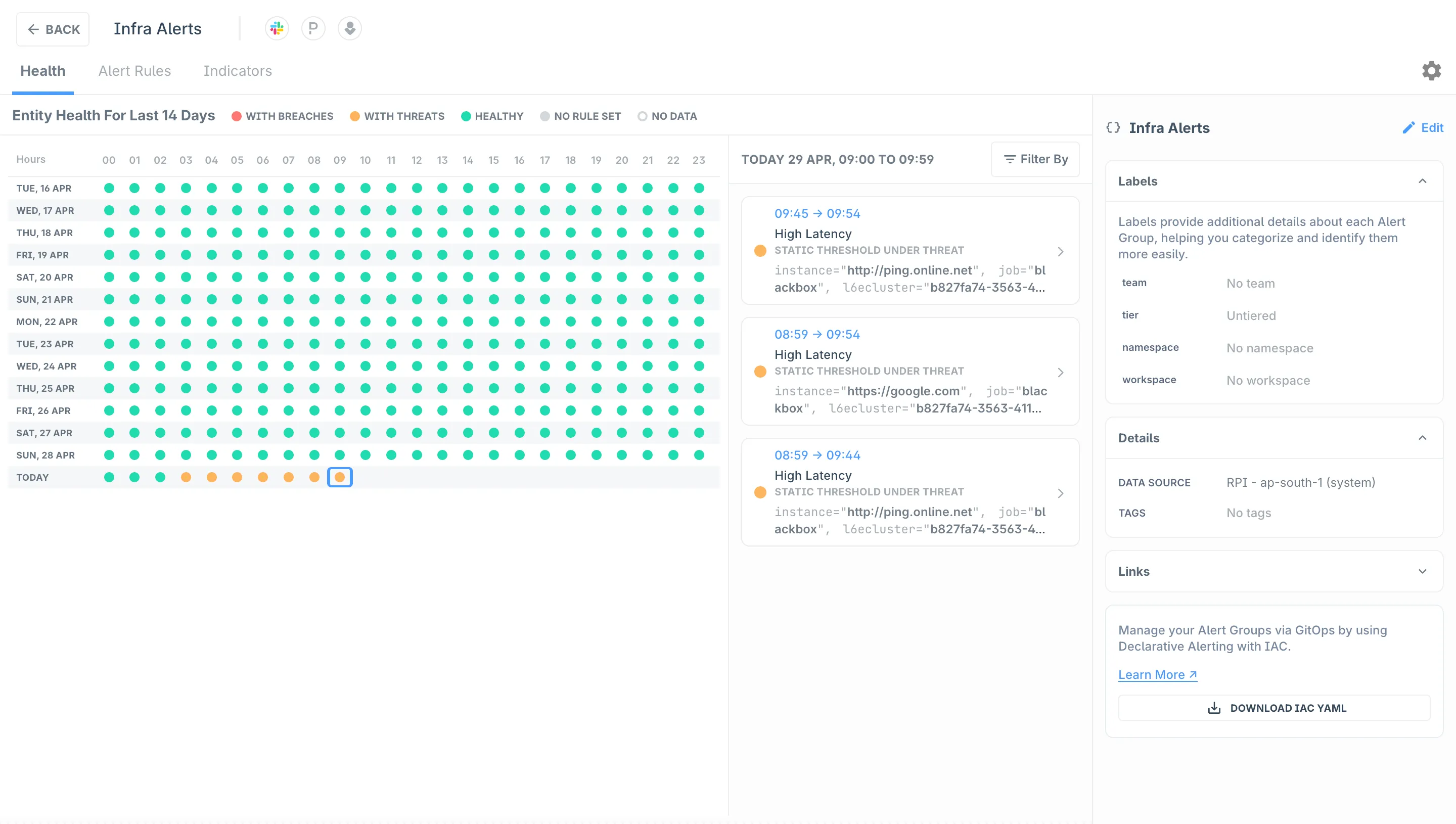Open the 09:45 to 09:54 High Latency alert arrow
The height and width of the screenshot is (824, 1456).
coord(1061,252)
